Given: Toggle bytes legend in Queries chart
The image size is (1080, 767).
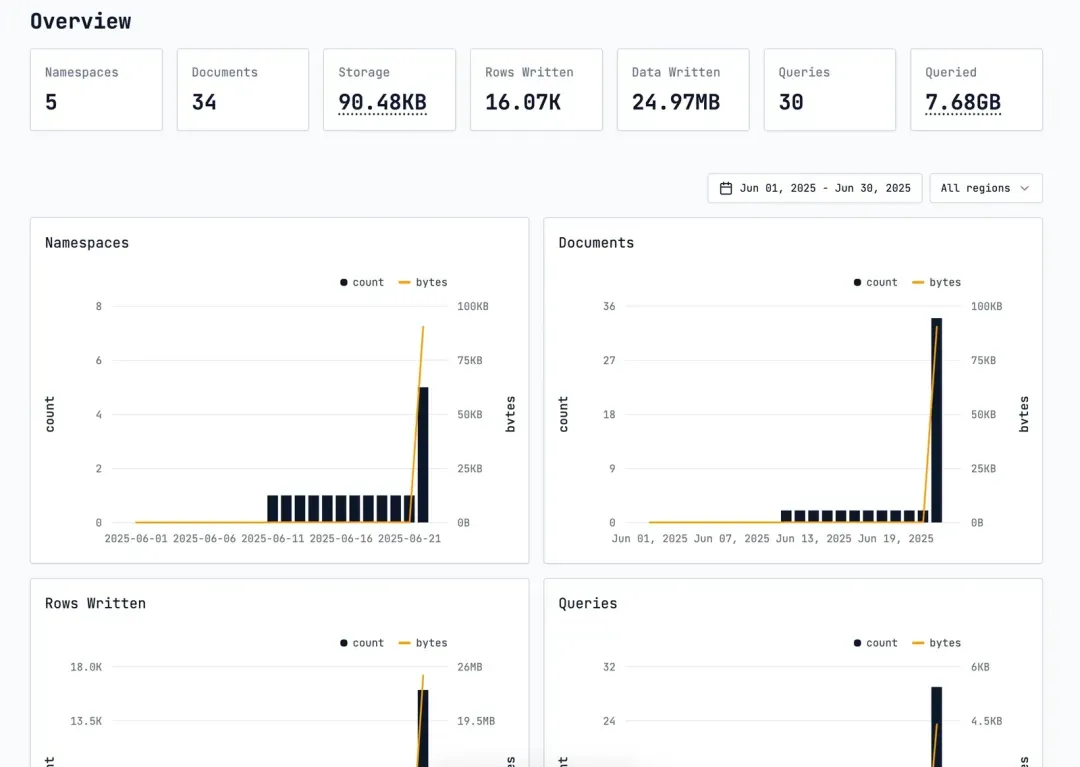Looking at the screenshot, I should click(x=937, y=642).
